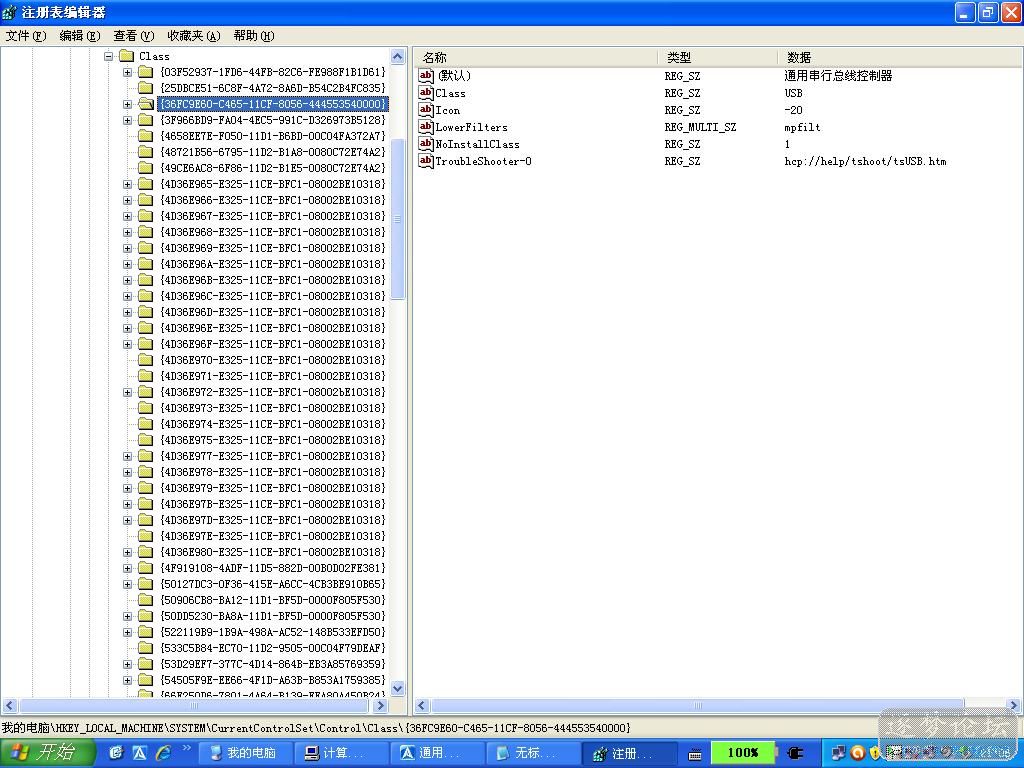This screenshot has height=768, width=1024.
Task: Open the 帮助(H) menu
Action: click(x=253, y=35)
